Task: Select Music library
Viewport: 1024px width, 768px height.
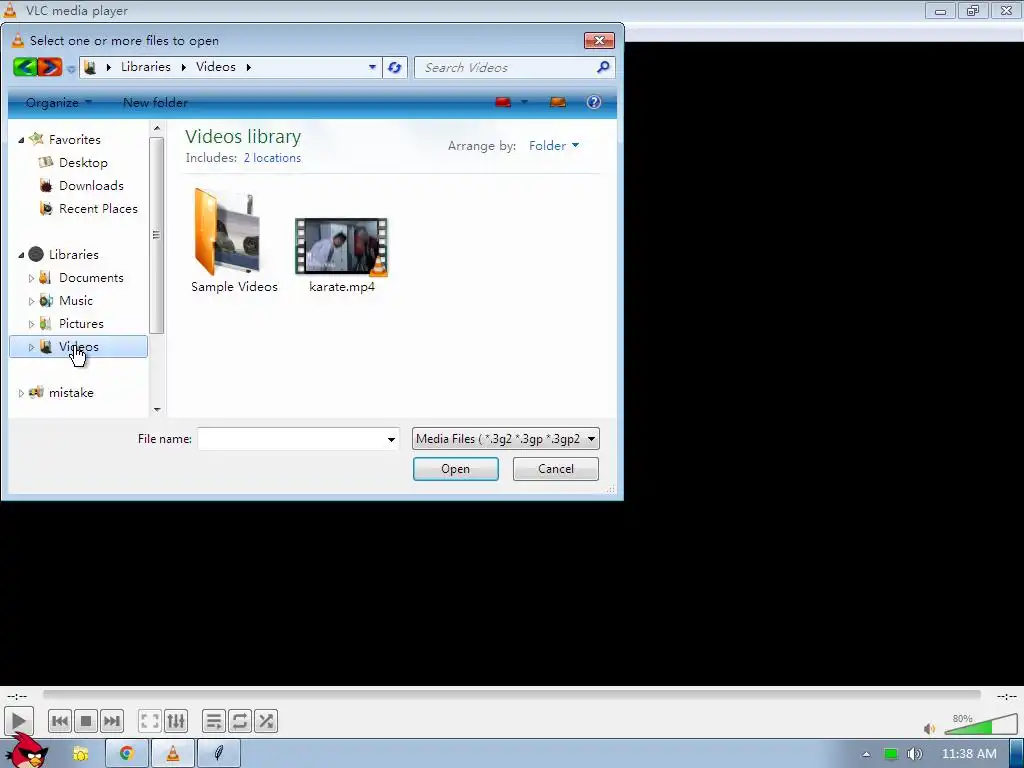Action: point(76,300)
